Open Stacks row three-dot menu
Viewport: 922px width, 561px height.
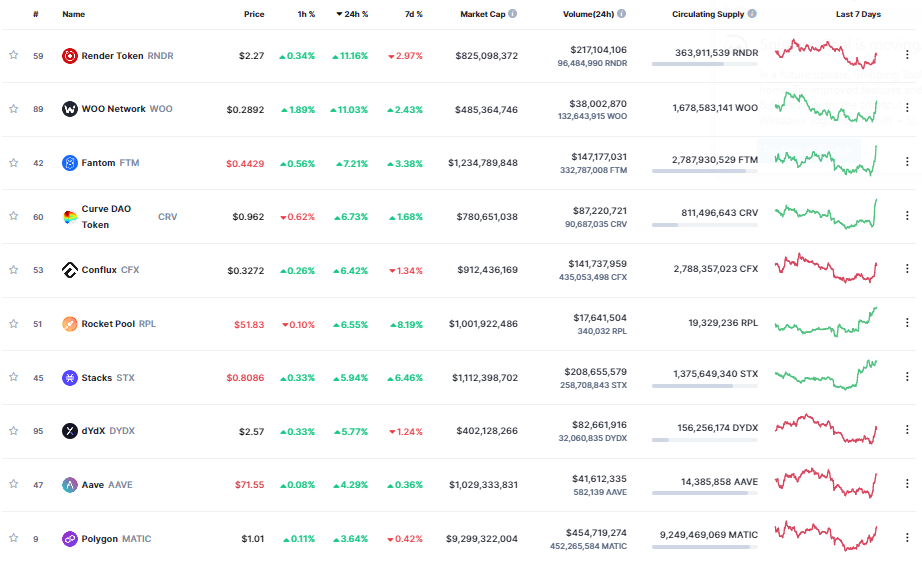pyautogui.click(x=907, y=376)
